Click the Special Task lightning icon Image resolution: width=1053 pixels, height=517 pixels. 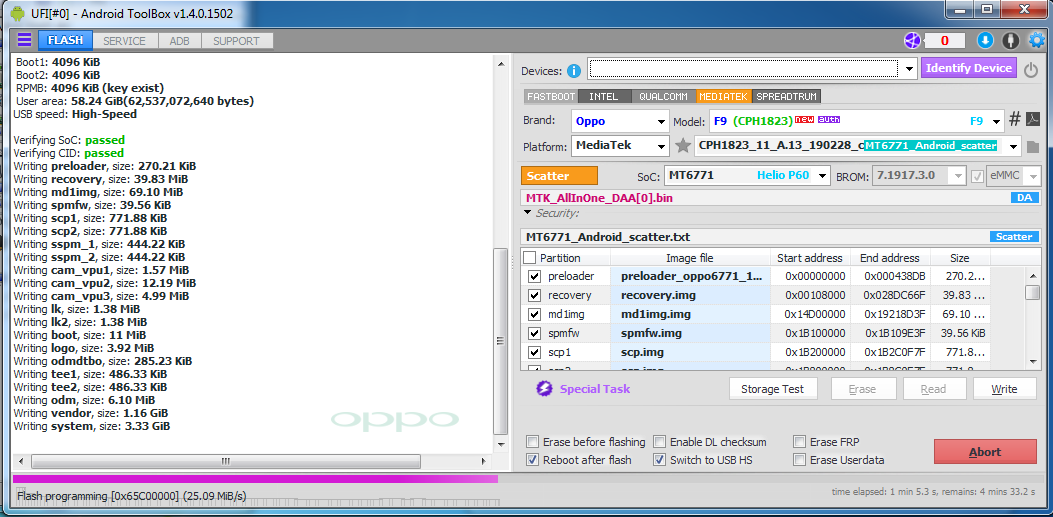(x=544, y=389)
